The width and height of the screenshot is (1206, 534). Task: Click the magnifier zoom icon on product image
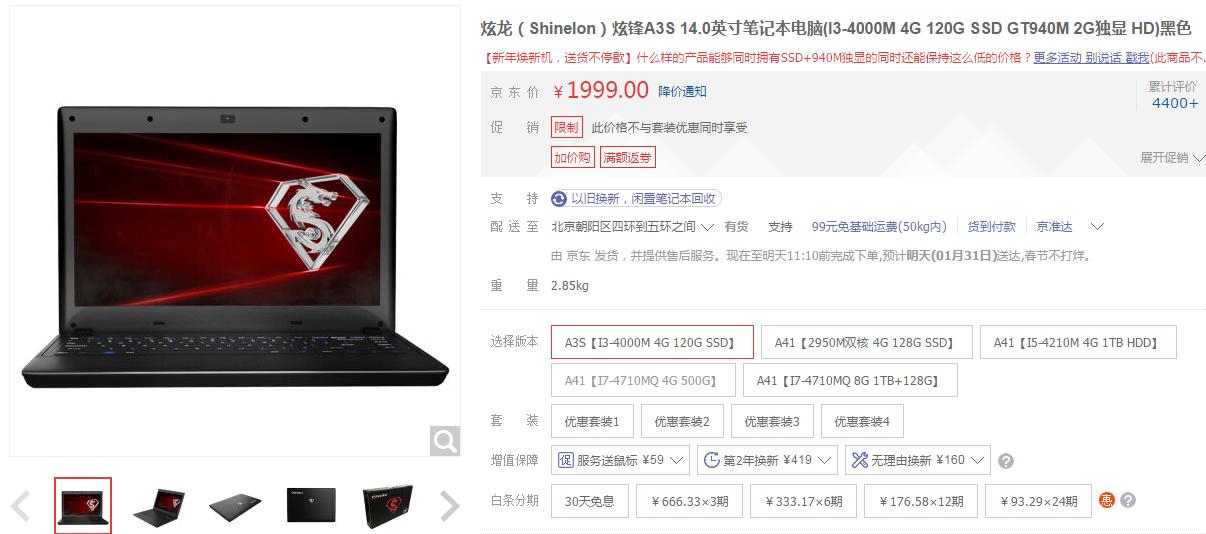(445, 440)
